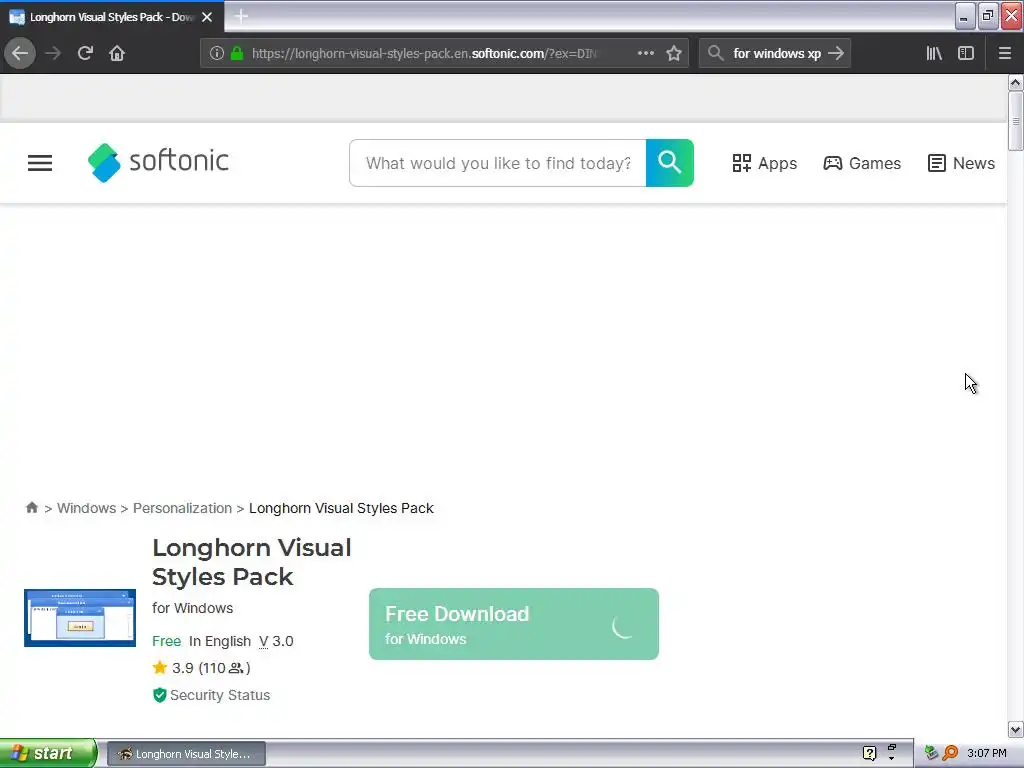Click the taskbar clock 3:07 PM
This screenshot has height=768, width=1024.
(x=987, y=753)
